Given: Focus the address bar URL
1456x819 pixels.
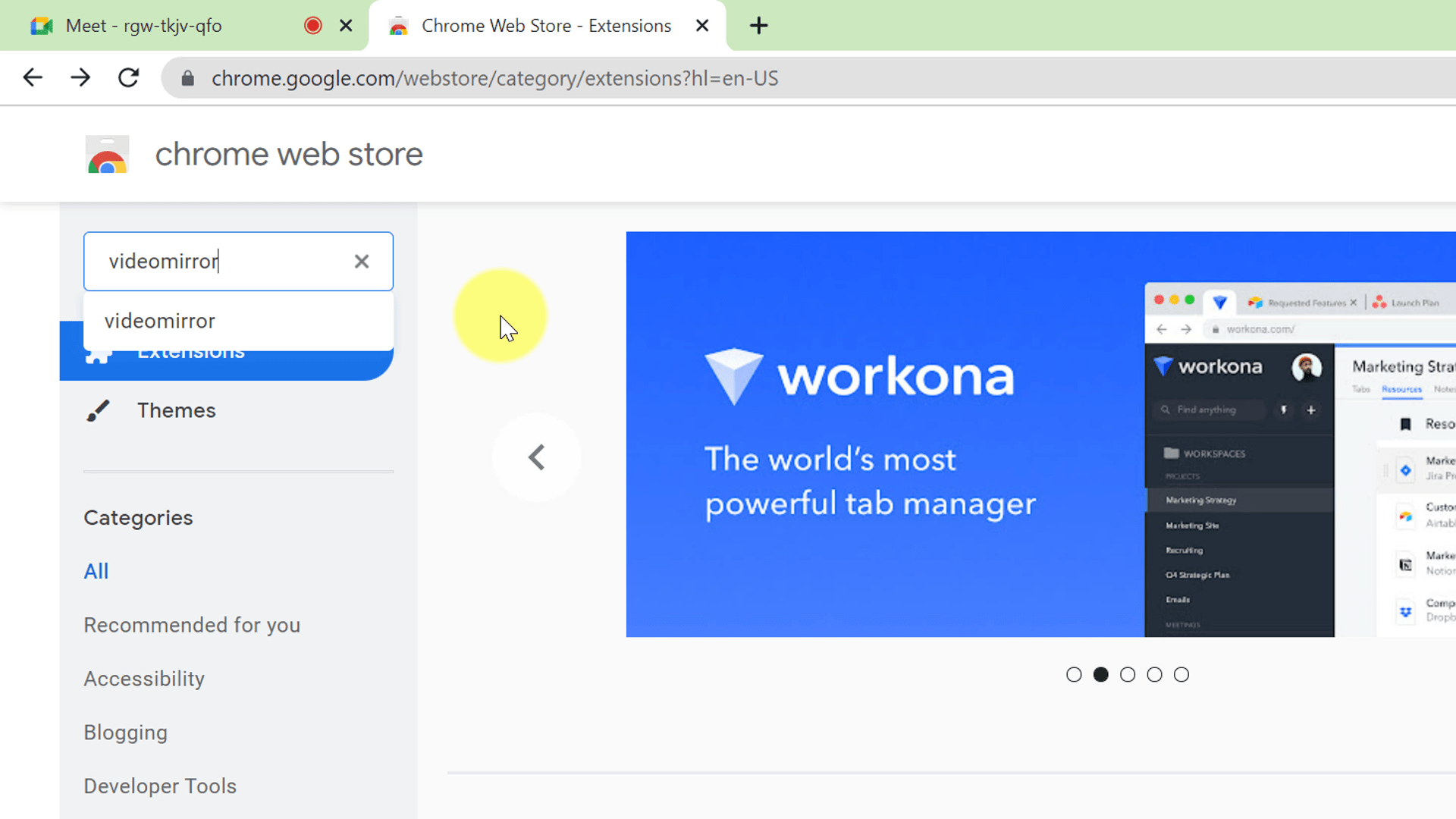Looking at the screenshot, I should click(494, 78).
